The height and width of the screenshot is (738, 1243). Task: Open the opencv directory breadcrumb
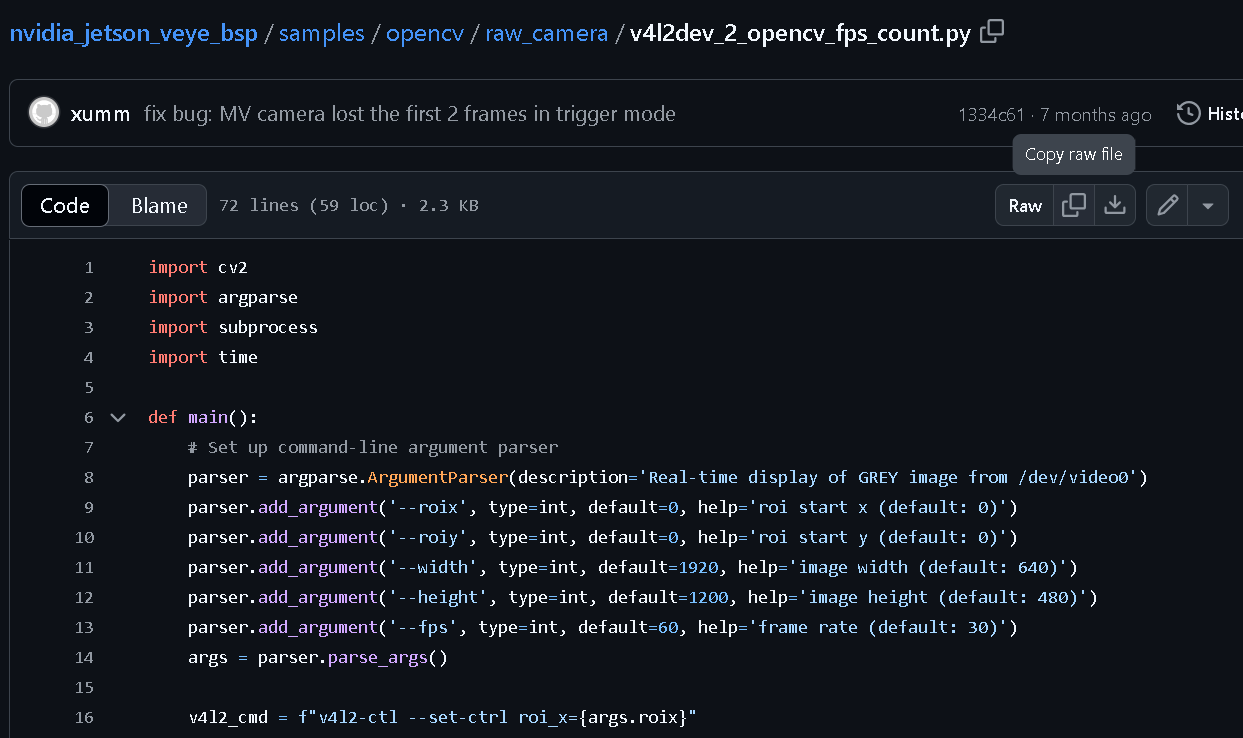(425, 33)
